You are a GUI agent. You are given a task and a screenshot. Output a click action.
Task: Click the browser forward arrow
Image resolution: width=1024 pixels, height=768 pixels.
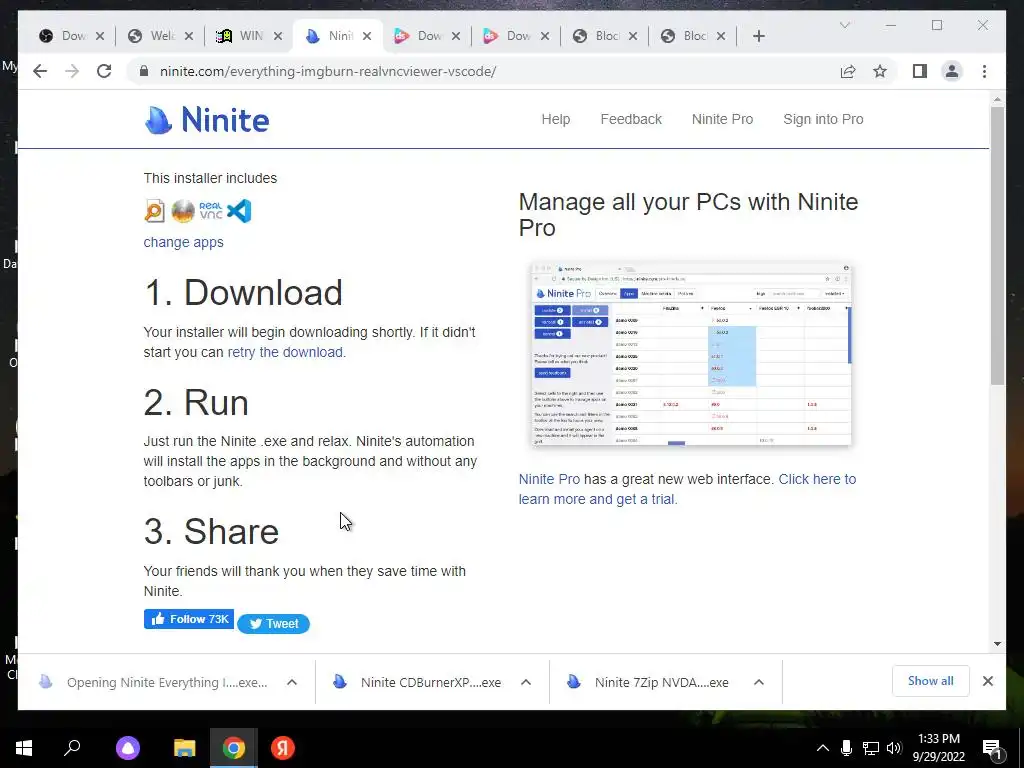(72, 71)
